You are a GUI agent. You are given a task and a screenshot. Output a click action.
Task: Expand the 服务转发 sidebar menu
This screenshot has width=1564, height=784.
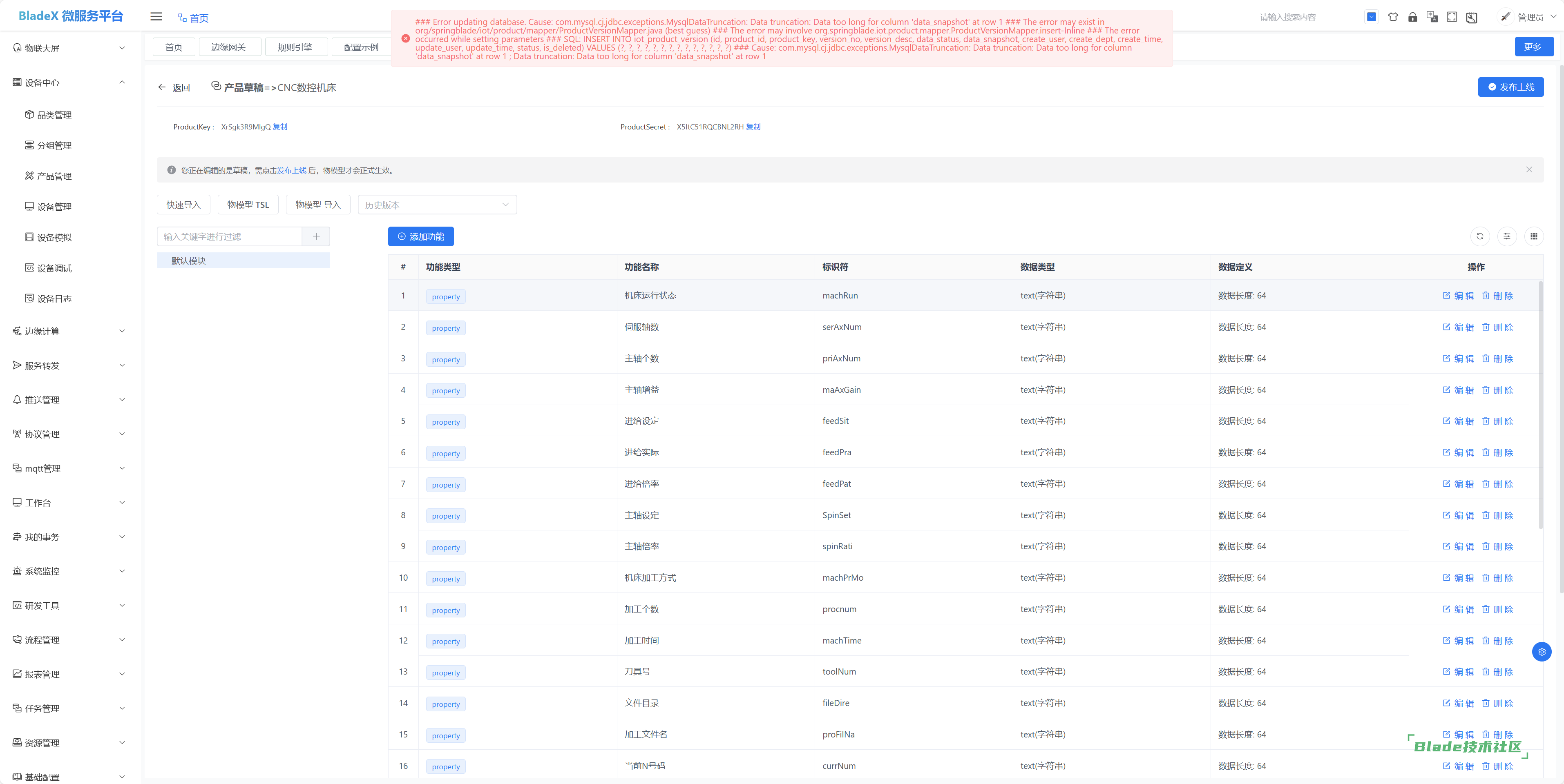coord(70,365)
